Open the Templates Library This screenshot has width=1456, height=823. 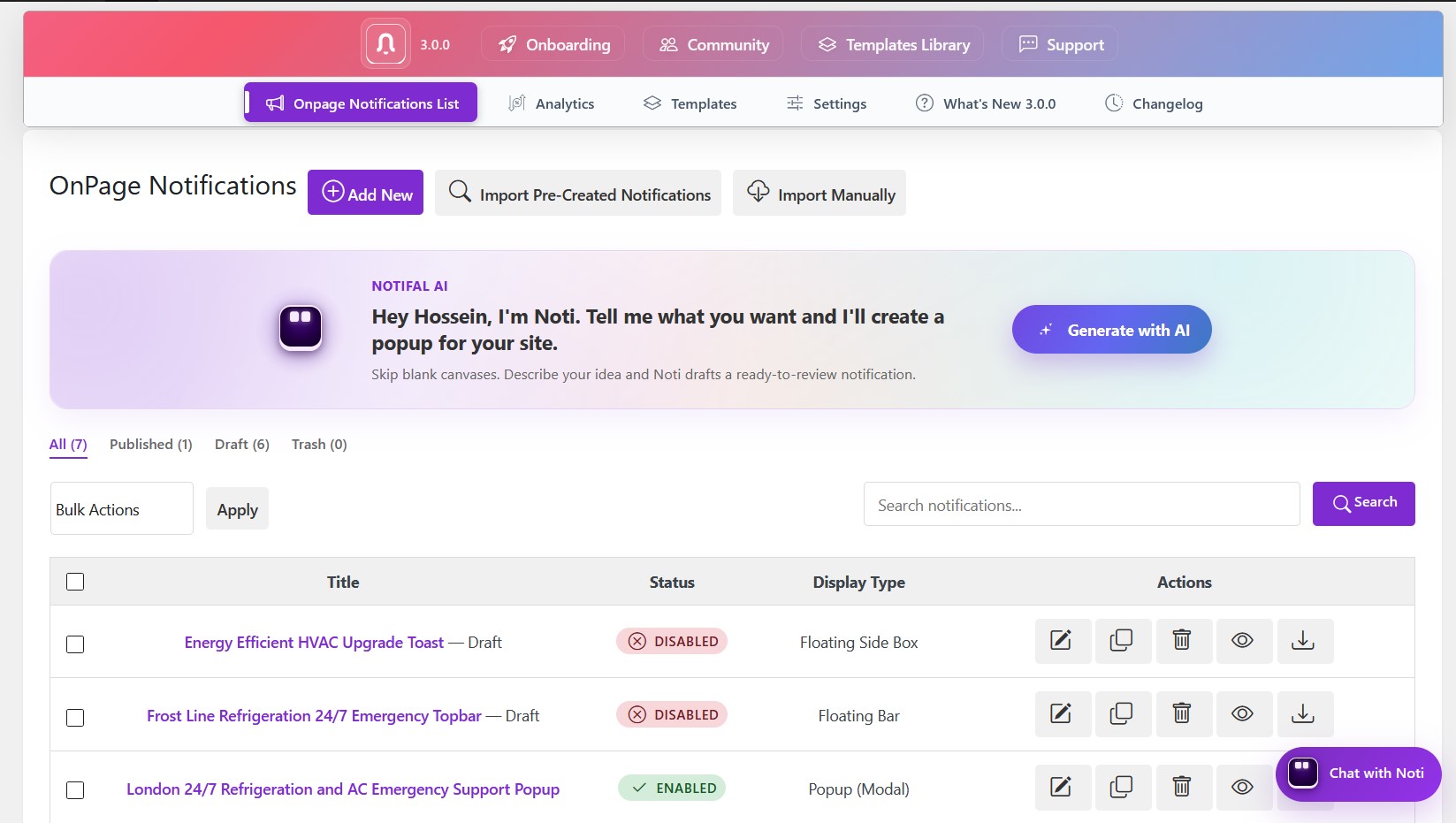[x=893, y=44]
